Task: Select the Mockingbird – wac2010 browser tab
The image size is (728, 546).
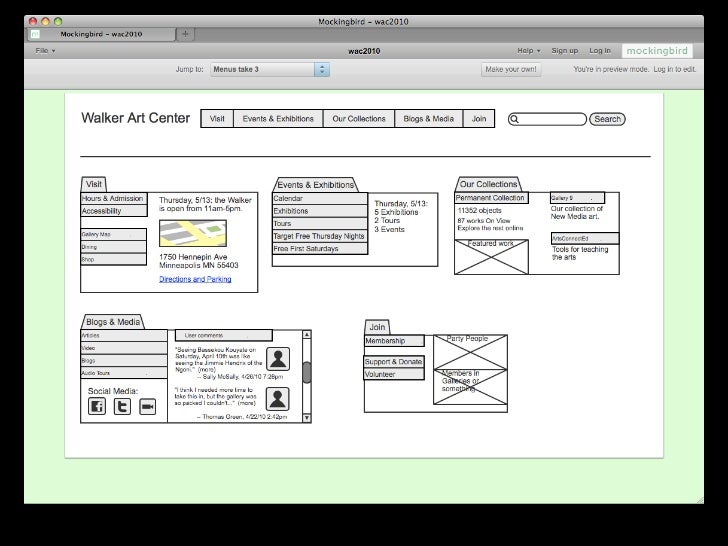Action: [x=101, y=34]
